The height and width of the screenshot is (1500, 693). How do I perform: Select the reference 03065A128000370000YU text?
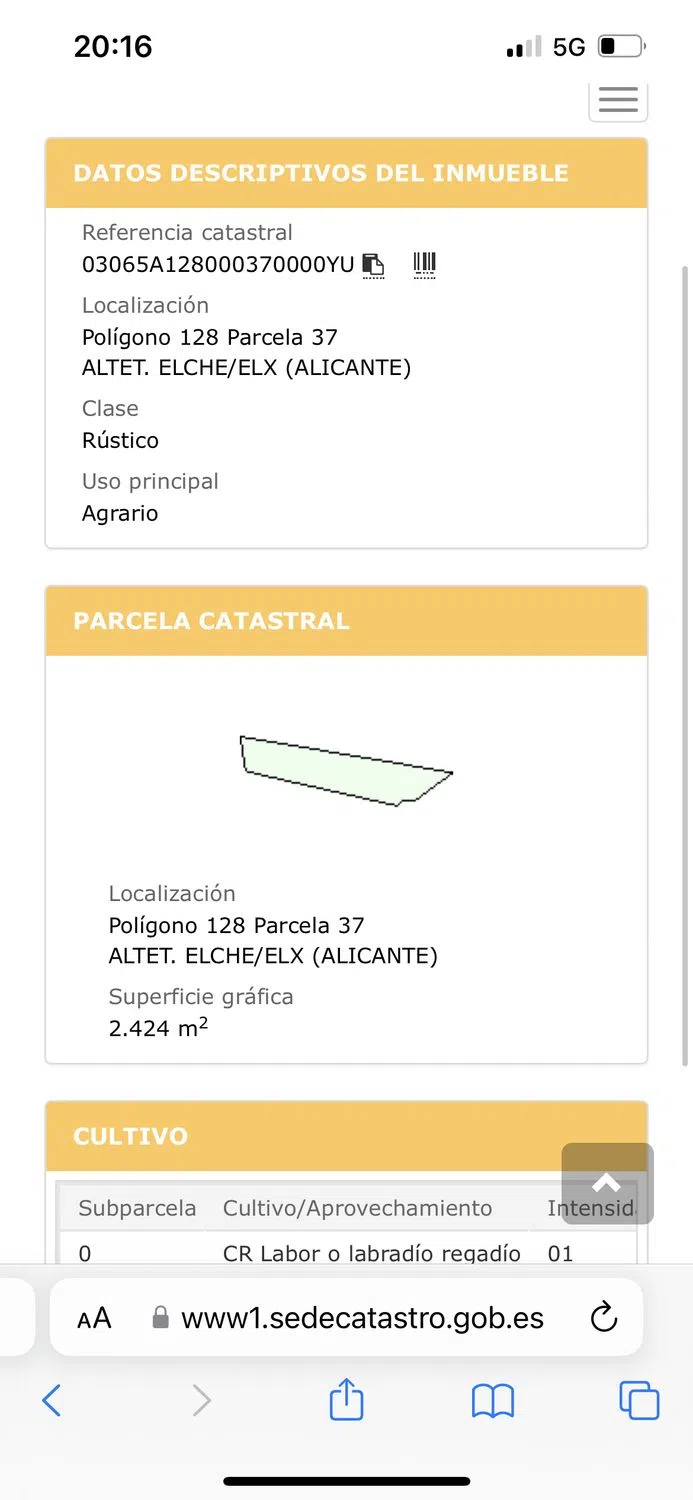218,265
